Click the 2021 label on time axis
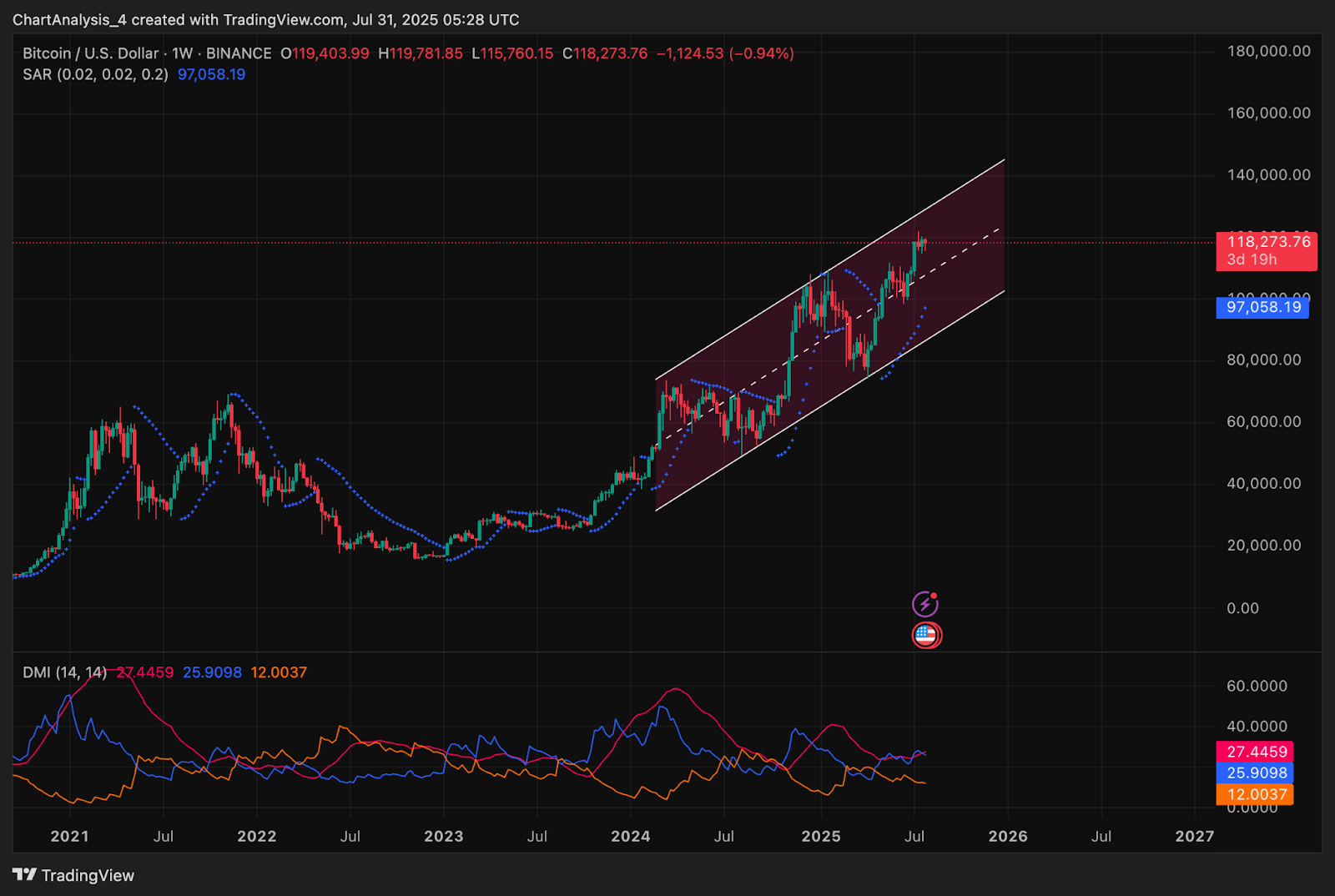 click(69, 836)
